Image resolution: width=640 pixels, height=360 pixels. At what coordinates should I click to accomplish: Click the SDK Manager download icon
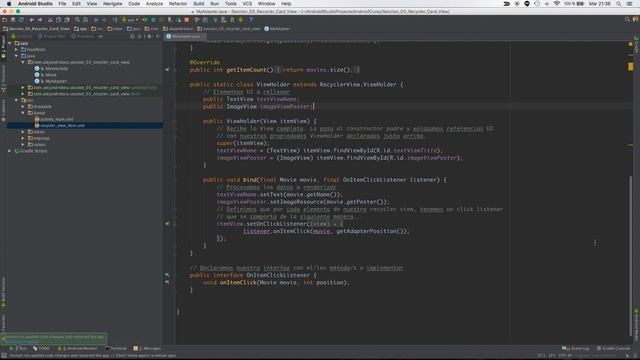241,20
